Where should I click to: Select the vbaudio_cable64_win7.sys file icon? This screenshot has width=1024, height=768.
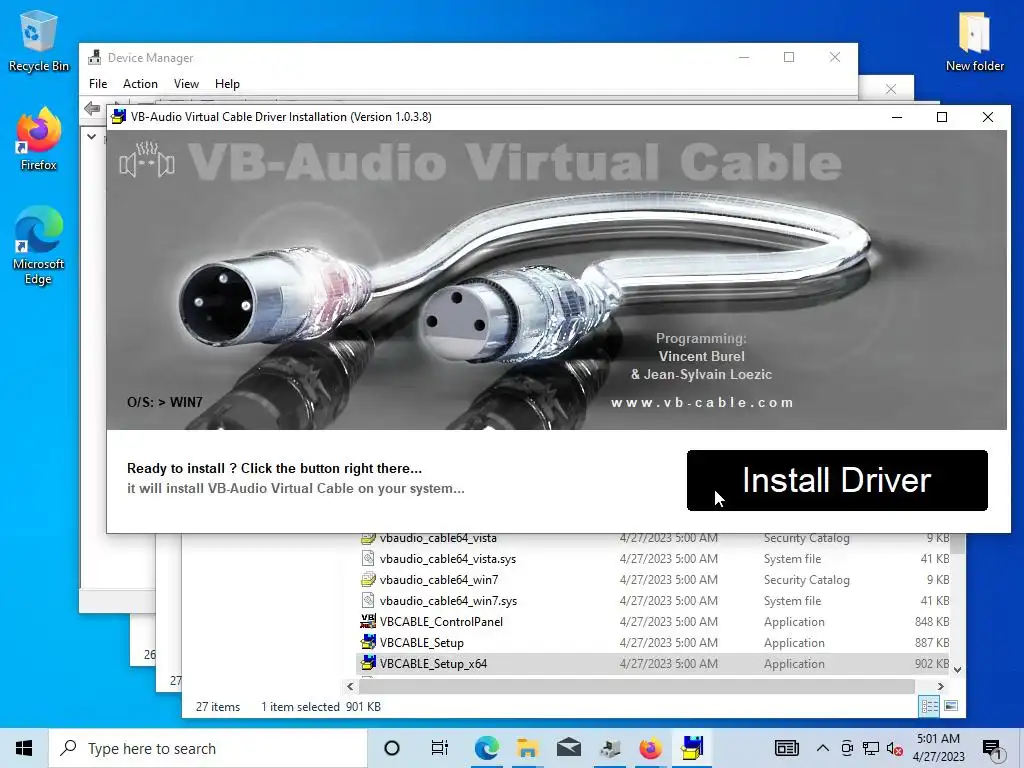368,600
